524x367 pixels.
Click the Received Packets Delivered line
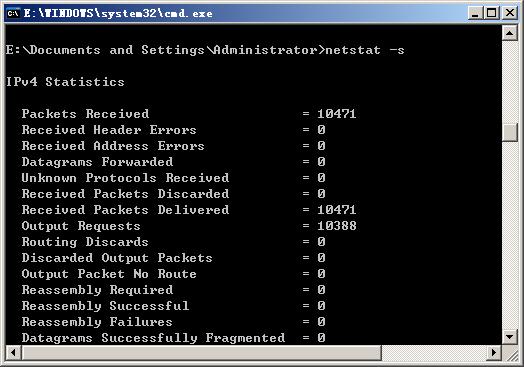click(189, 210)
